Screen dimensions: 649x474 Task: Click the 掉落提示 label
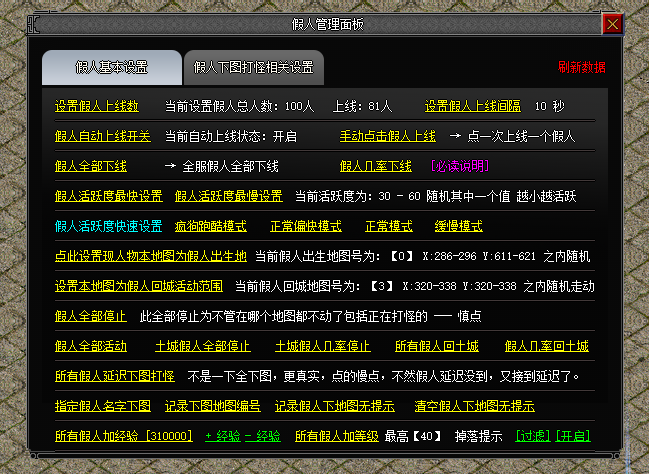(x=478, y=436)
